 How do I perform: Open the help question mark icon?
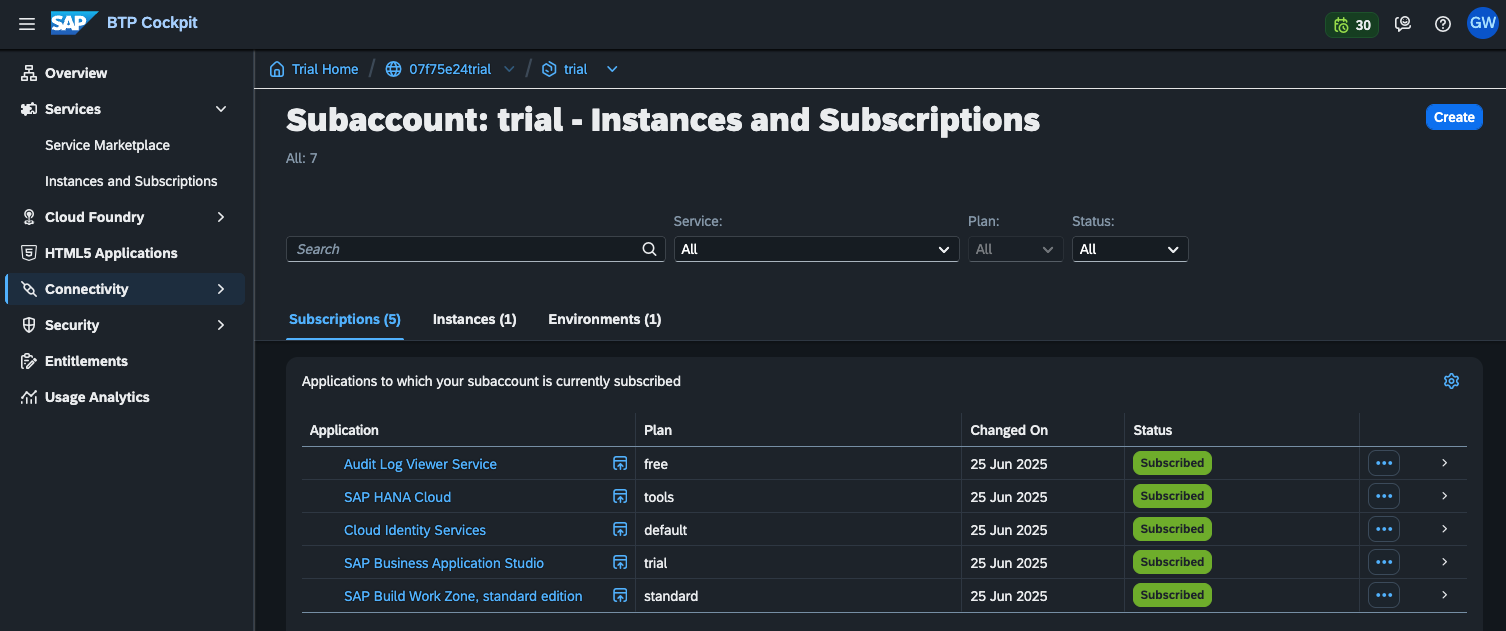[x=1442, y=24]
